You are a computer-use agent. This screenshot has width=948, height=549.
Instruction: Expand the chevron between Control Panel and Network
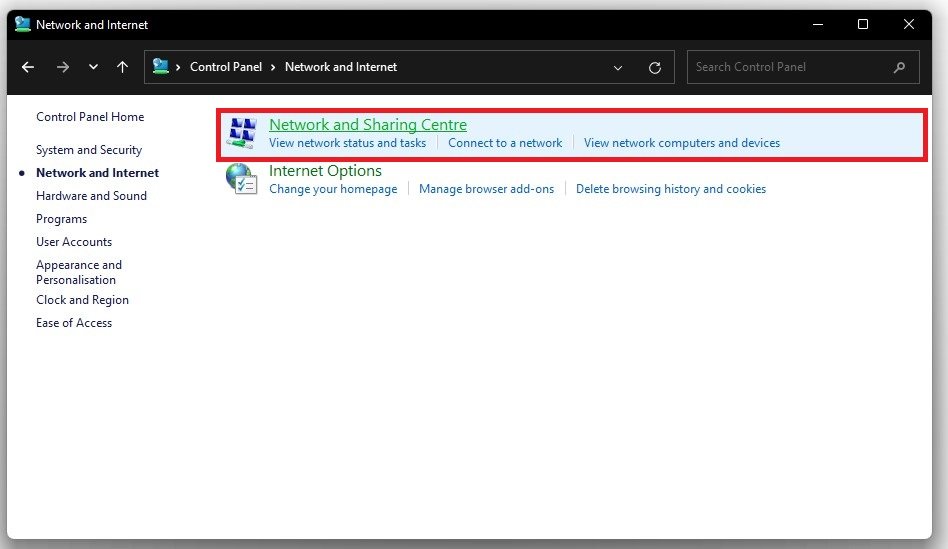tap(273, 67)
